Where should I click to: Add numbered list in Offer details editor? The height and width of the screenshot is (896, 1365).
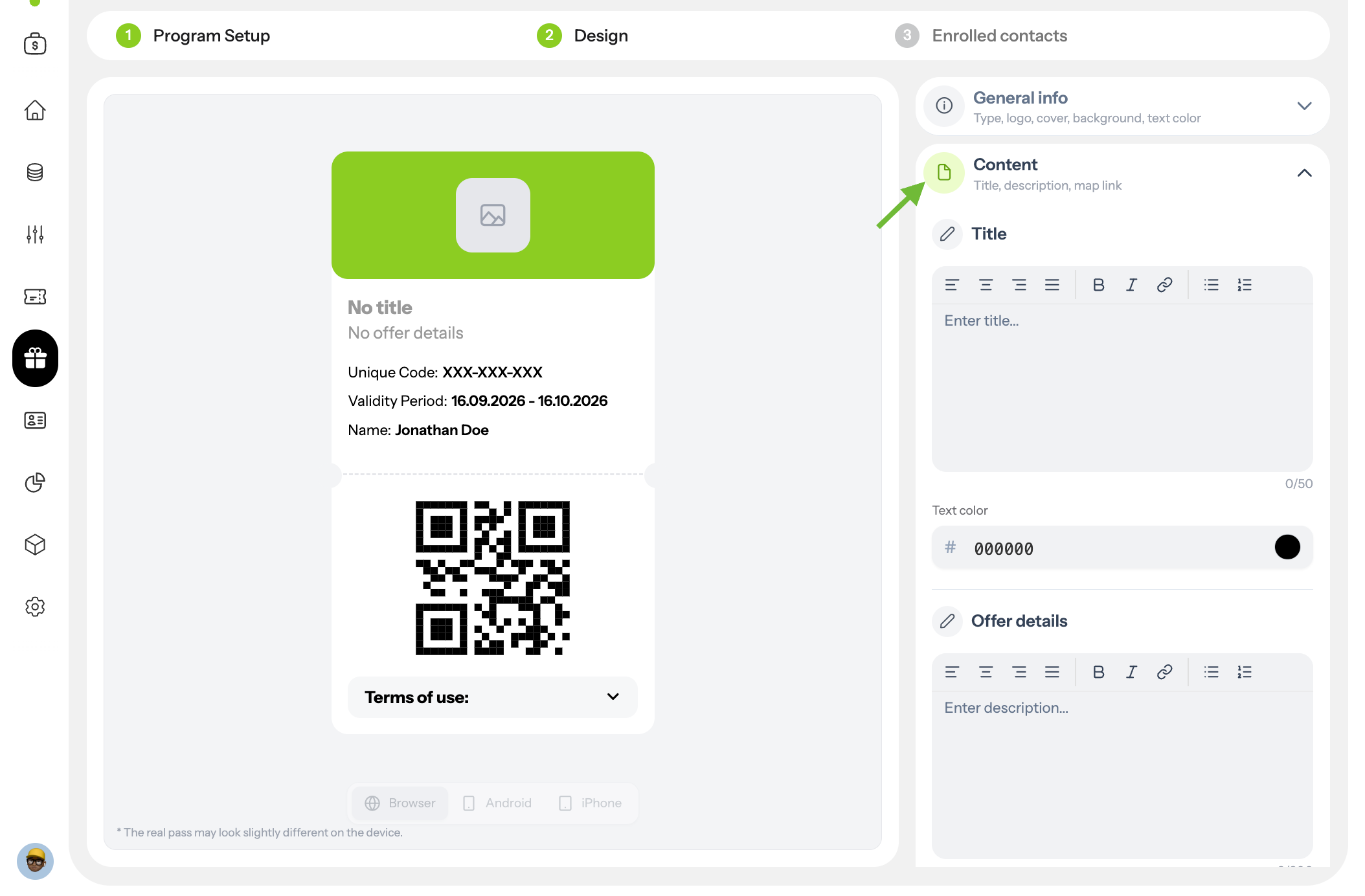tap(1245, 672)
